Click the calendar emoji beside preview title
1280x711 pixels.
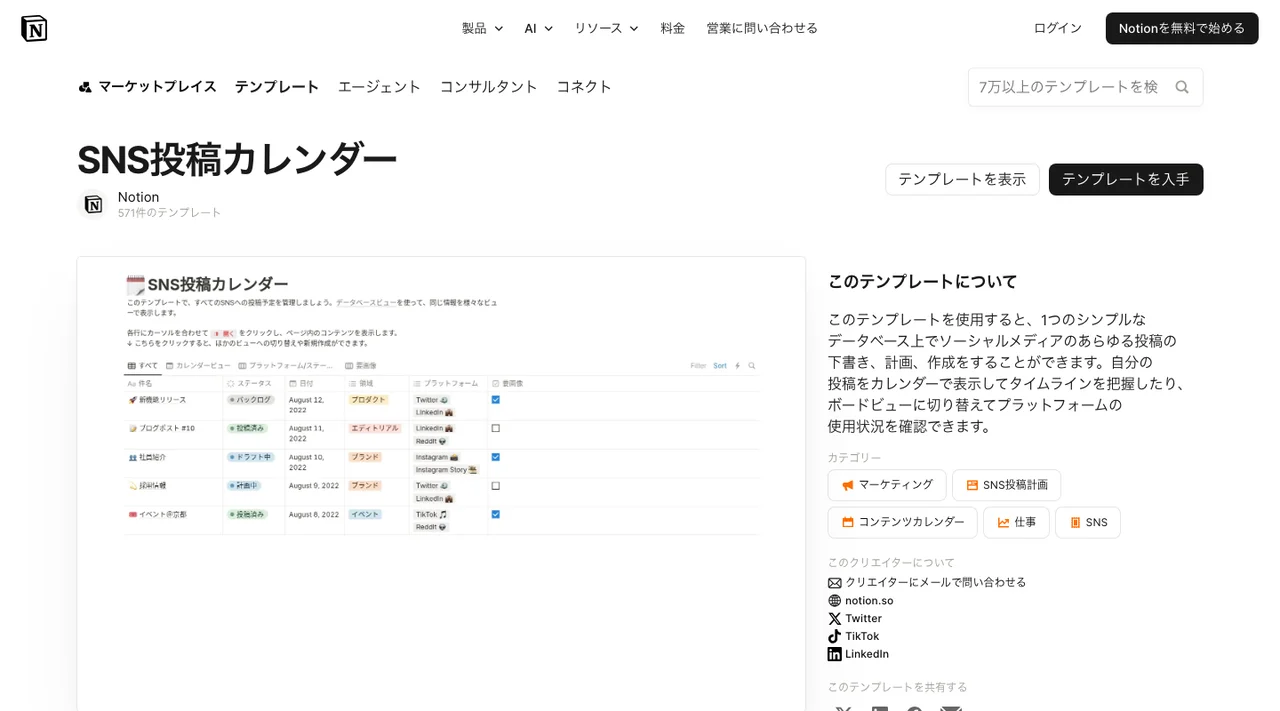(135, 285)
